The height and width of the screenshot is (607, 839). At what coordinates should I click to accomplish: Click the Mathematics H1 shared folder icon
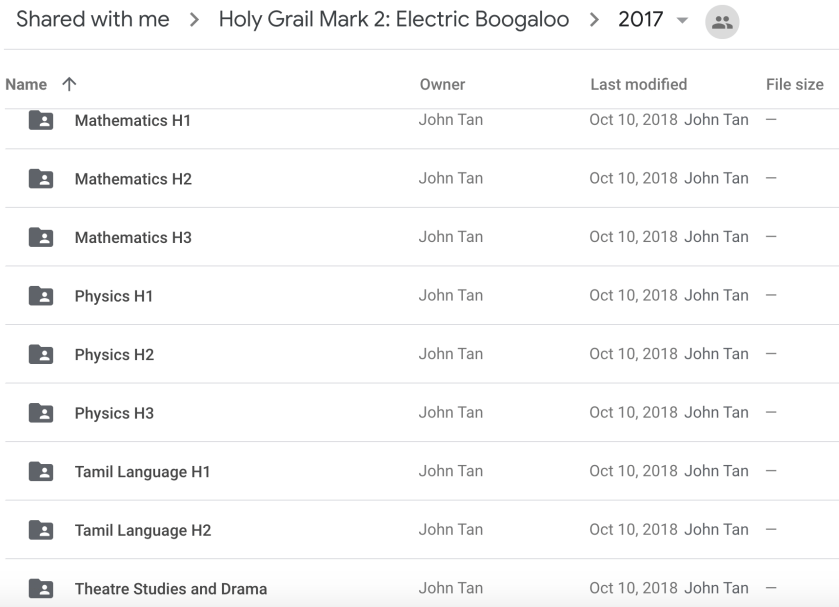coord(41,120)
